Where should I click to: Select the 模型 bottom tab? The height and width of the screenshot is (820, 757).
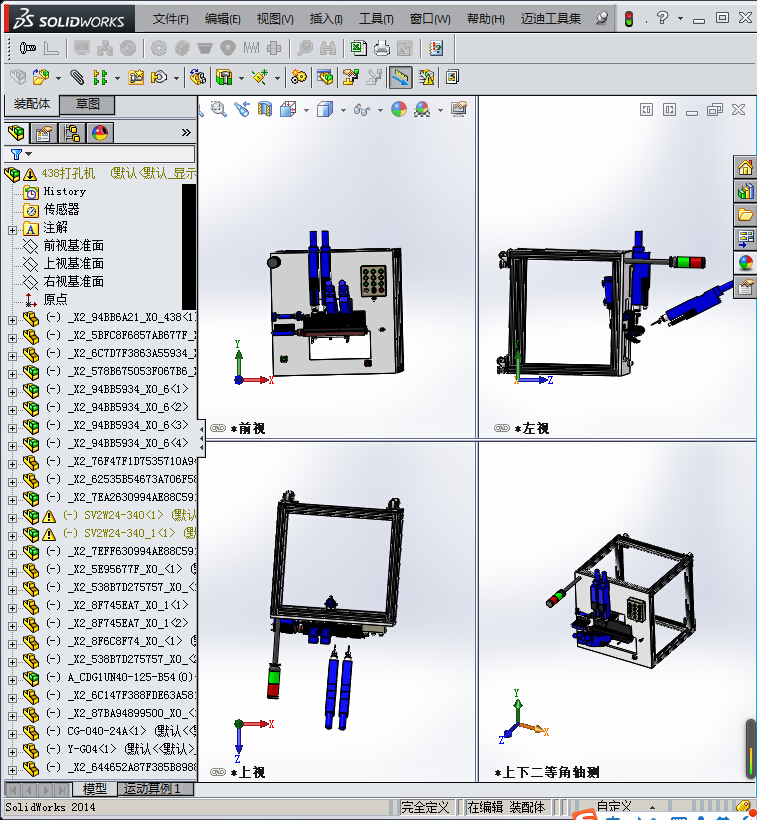[x=95, y=789]
